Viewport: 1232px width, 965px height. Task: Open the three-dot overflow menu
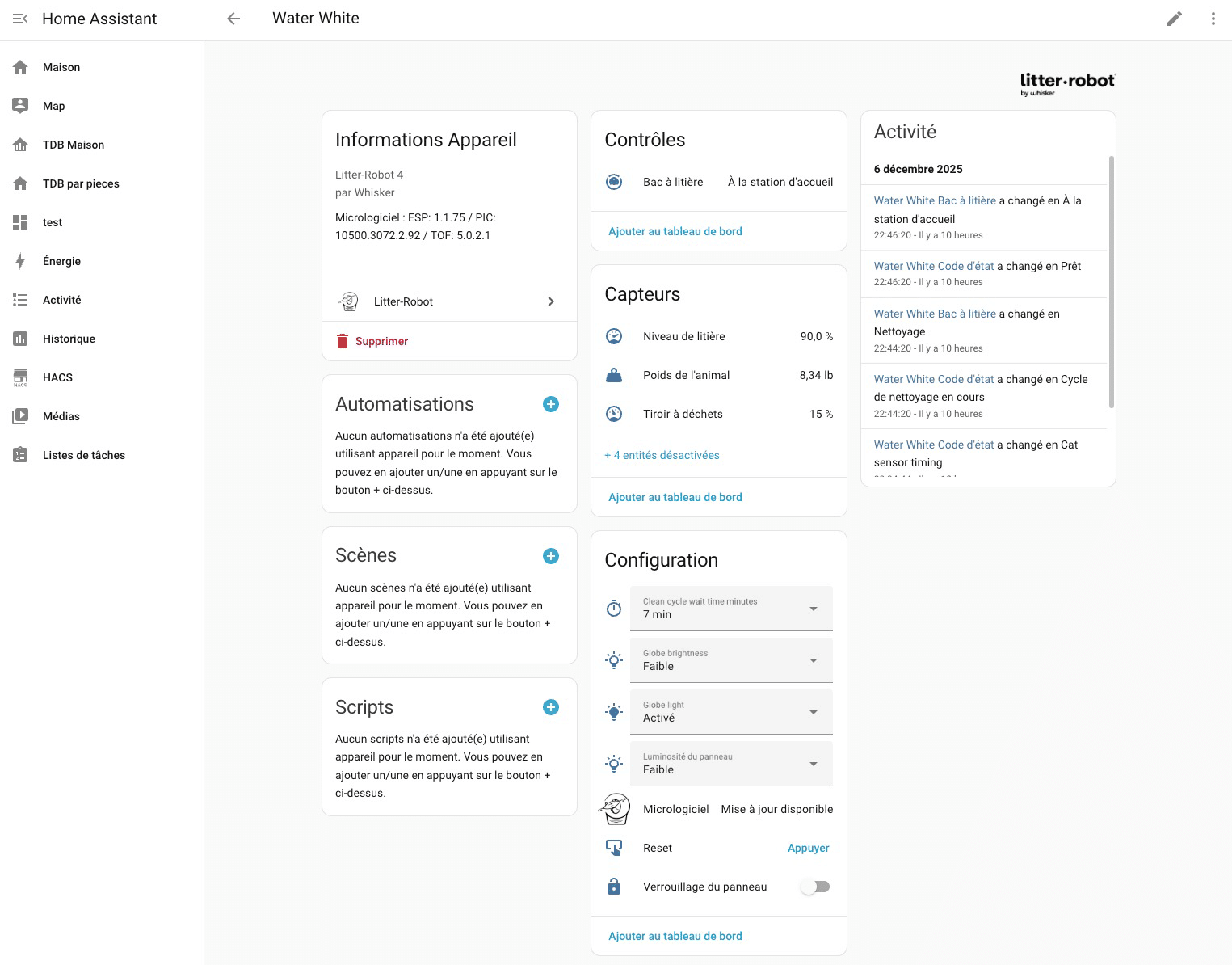(1213, 19)
